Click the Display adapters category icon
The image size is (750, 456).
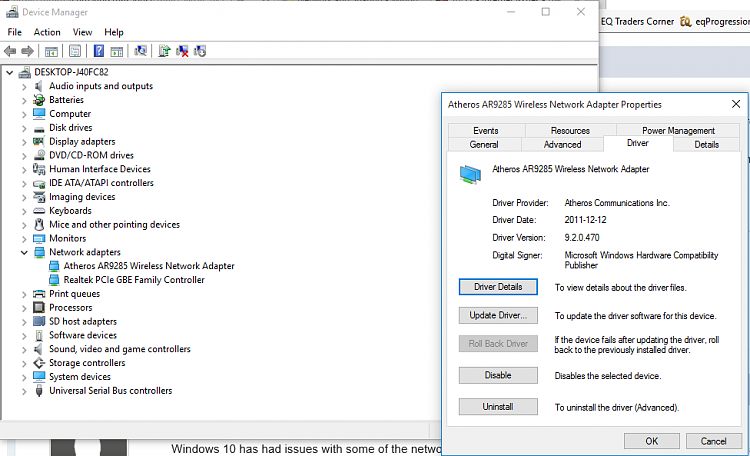tap(39, 141)
